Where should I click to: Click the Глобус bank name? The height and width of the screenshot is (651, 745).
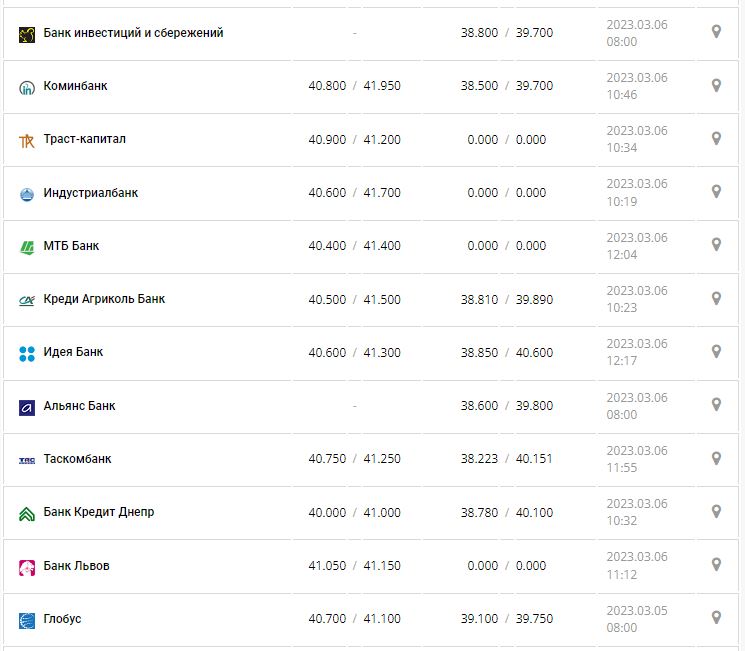(63, 619)
